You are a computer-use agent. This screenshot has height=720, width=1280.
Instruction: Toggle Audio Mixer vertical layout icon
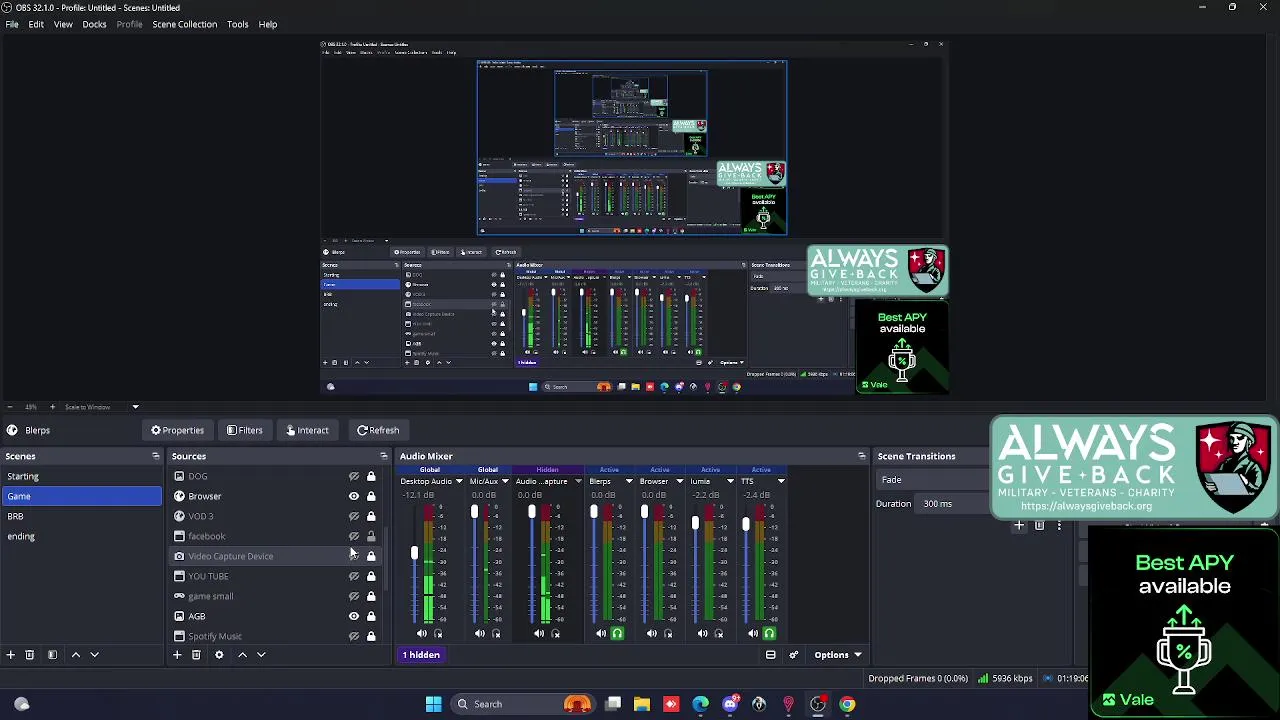click(770, 655)
